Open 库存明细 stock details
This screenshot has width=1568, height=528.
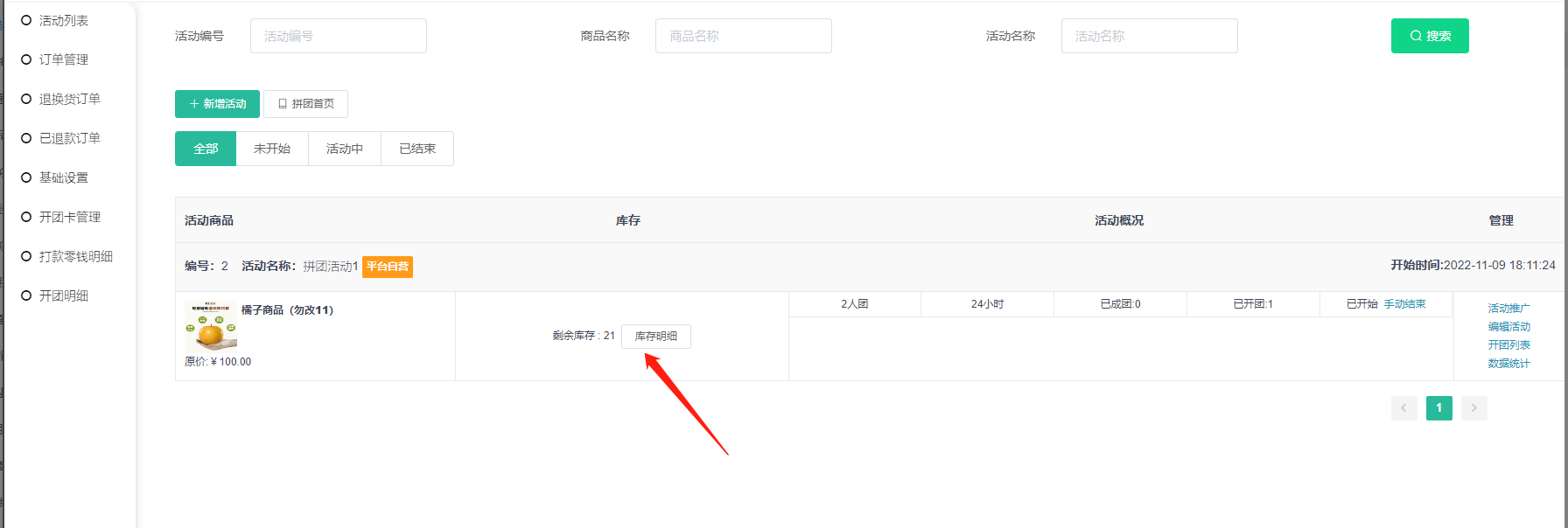[655, 337]
